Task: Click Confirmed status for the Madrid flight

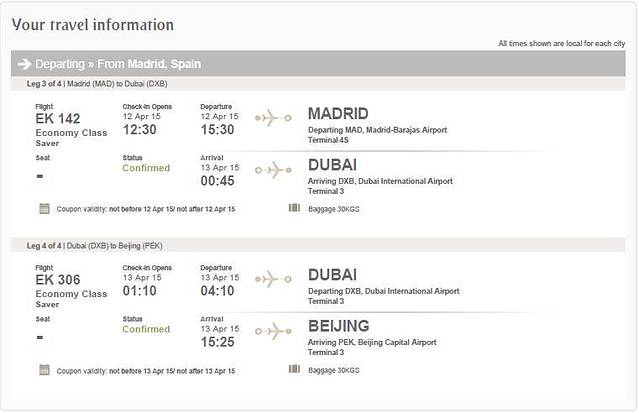Action: pos(146,168)
